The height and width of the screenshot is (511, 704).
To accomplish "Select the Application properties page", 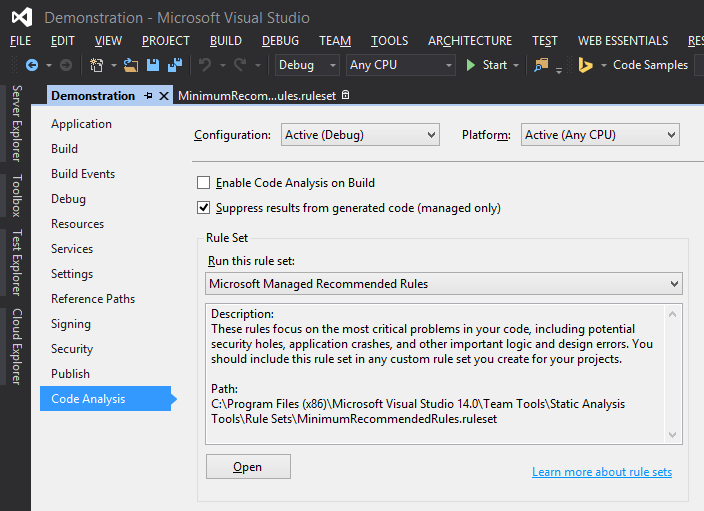I will 81,124.
